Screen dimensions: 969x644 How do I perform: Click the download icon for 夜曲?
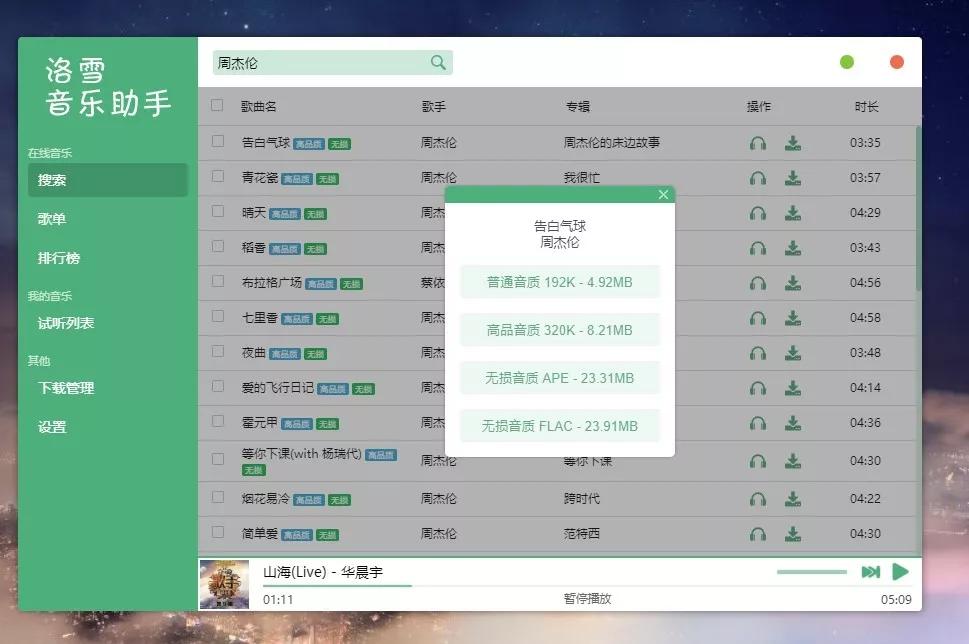click(793, 352)
